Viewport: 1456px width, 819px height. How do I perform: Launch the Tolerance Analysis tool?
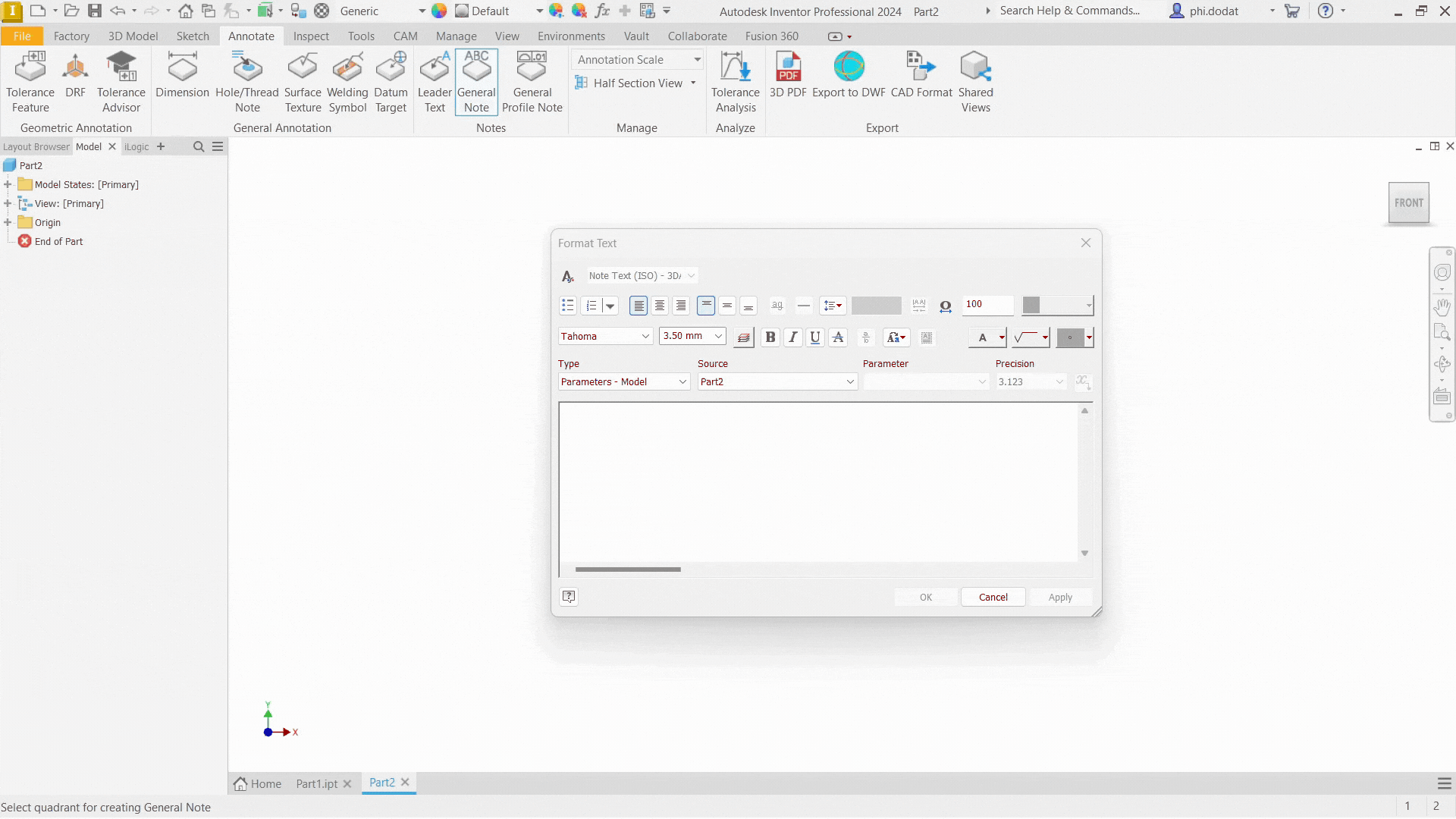coord(735,82)
